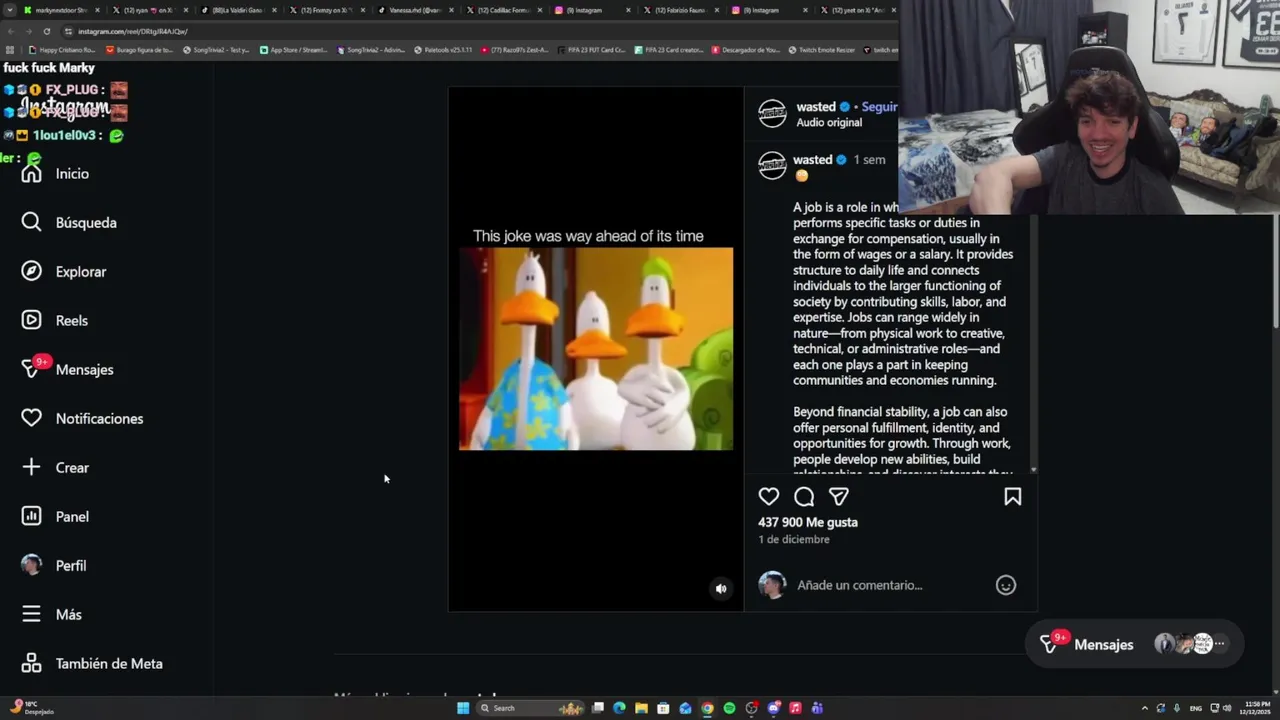Click the duck reel video
This screenshot has width=1280, height=720.
click(x=596, y=349)
